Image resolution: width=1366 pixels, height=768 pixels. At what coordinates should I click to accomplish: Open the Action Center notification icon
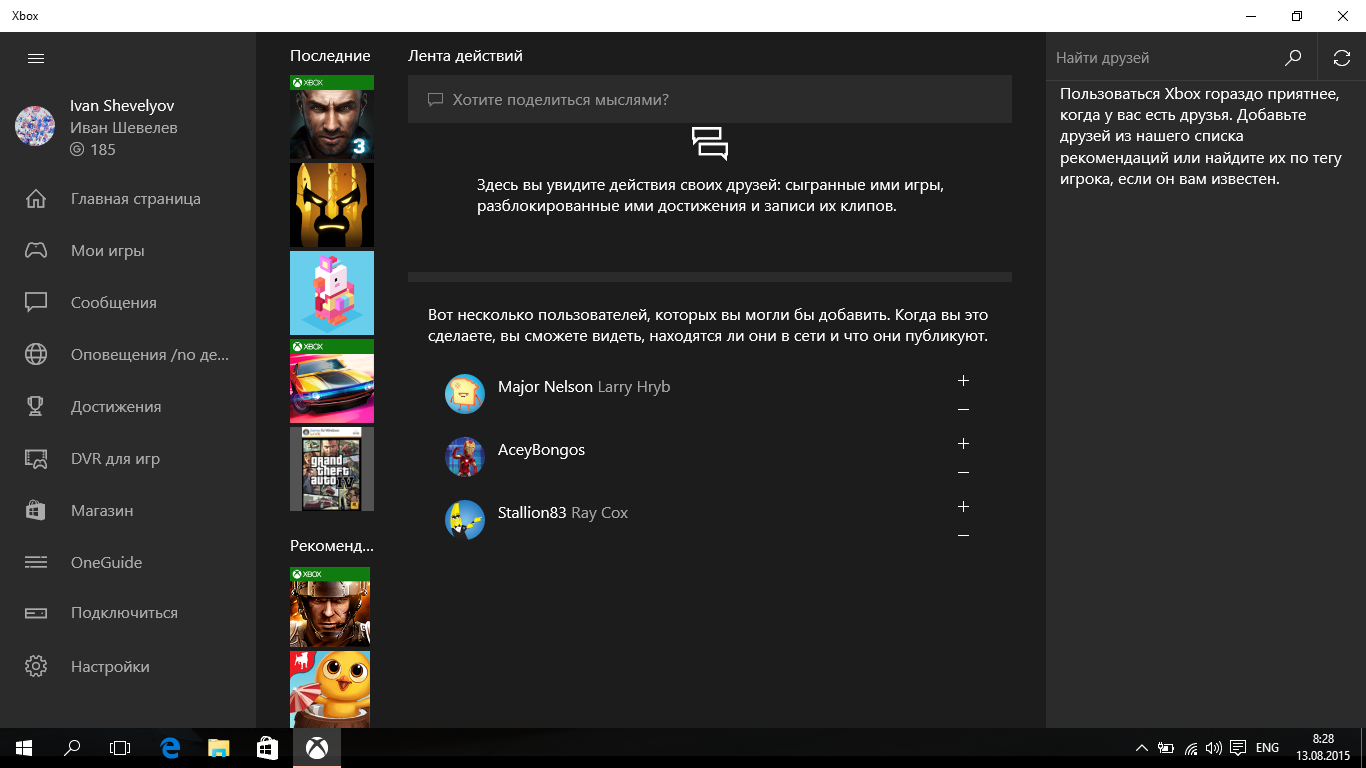(1238, 748)
